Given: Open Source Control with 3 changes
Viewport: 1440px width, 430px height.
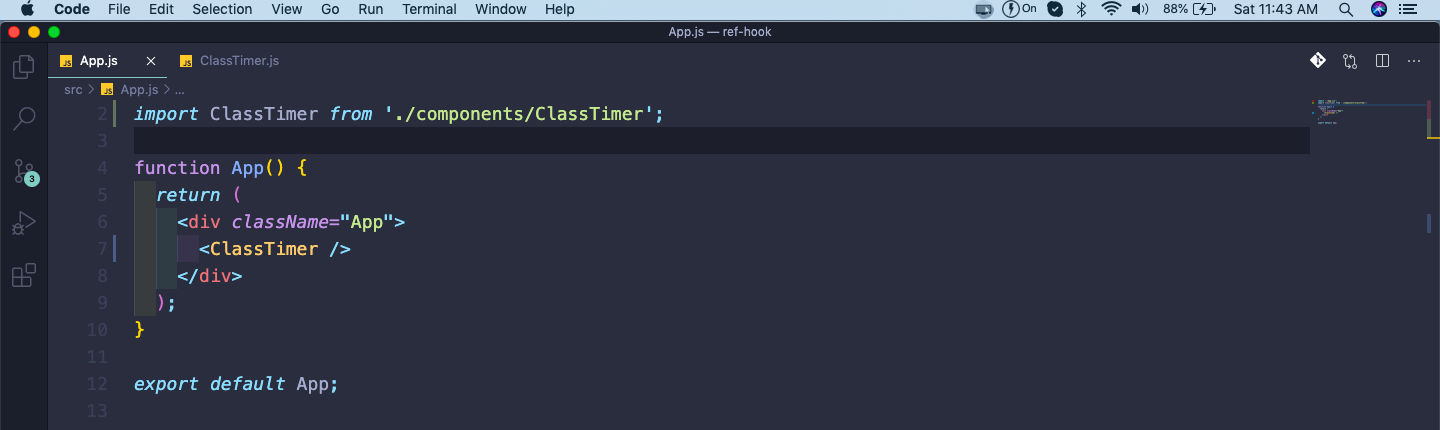Looking at the screenshot, I should coord(24,171).
